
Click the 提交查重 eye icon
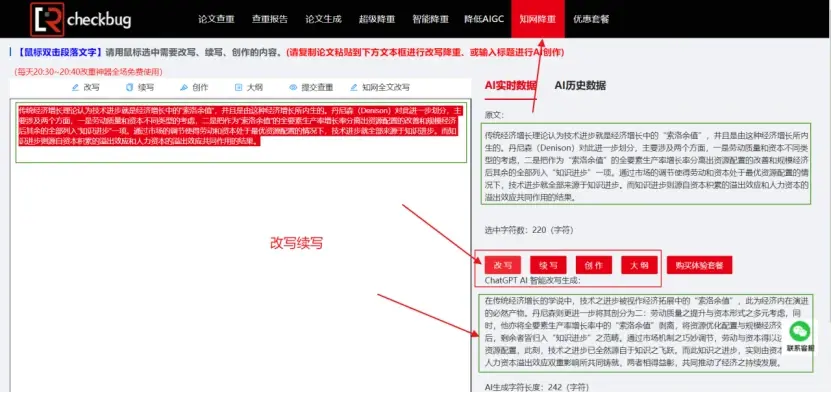(x=293, y=87)
